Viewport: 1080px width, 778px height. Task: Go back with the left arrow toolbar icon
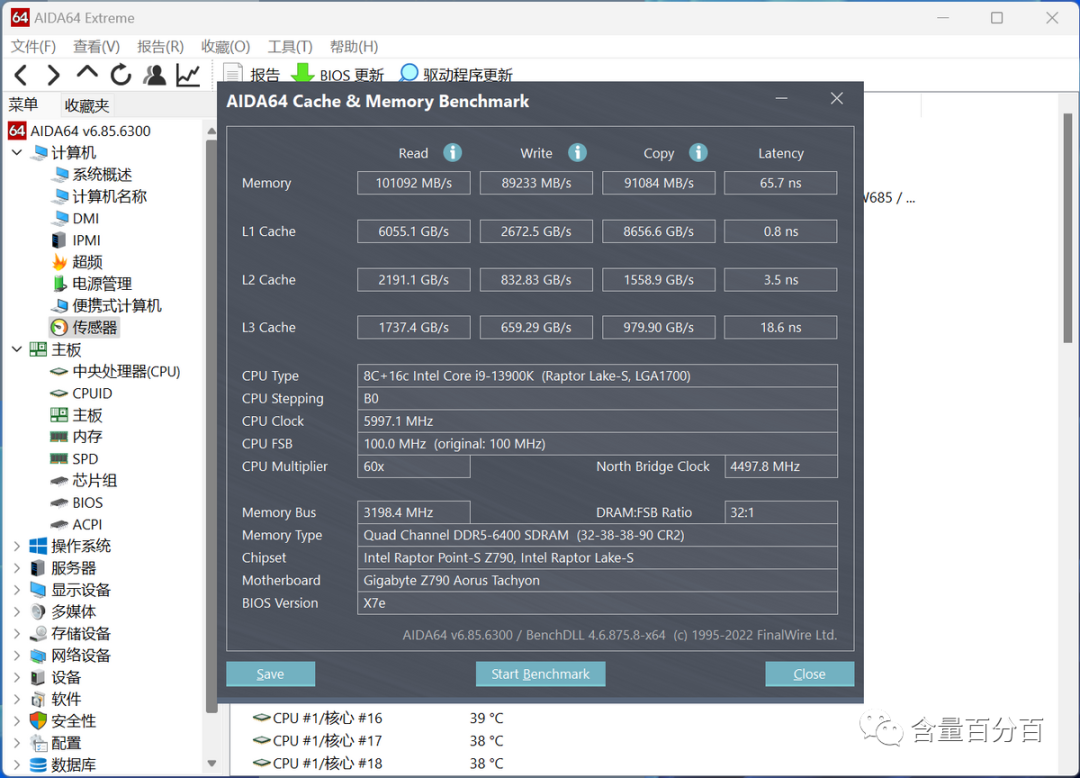(21, 74)
